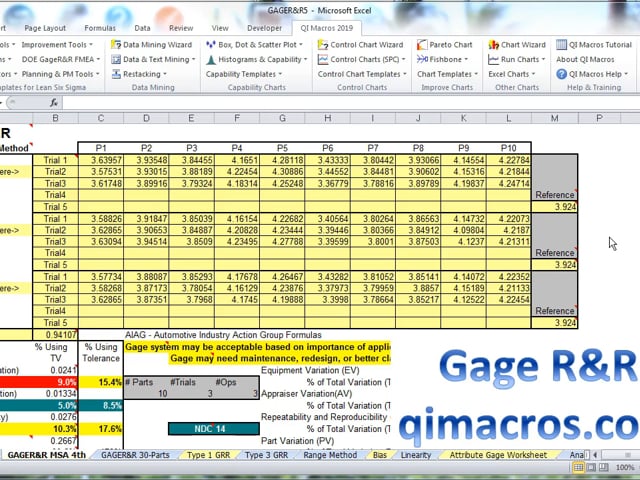Click the 100% zoom level
640x480 pixels.
pos(624,467)
